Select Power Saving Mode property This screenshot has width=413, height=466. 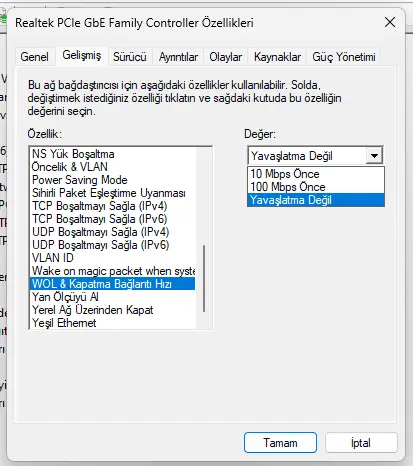click(113, 180)
